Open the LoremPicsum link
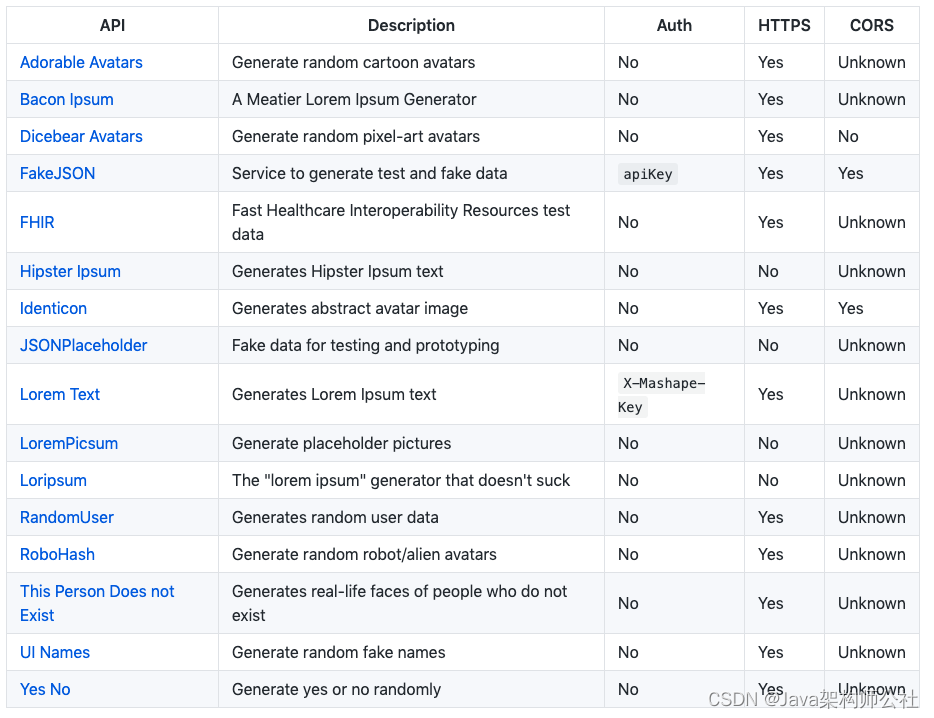Image resolution: width=934 pixels, height=718 pixels. [69, 443]
